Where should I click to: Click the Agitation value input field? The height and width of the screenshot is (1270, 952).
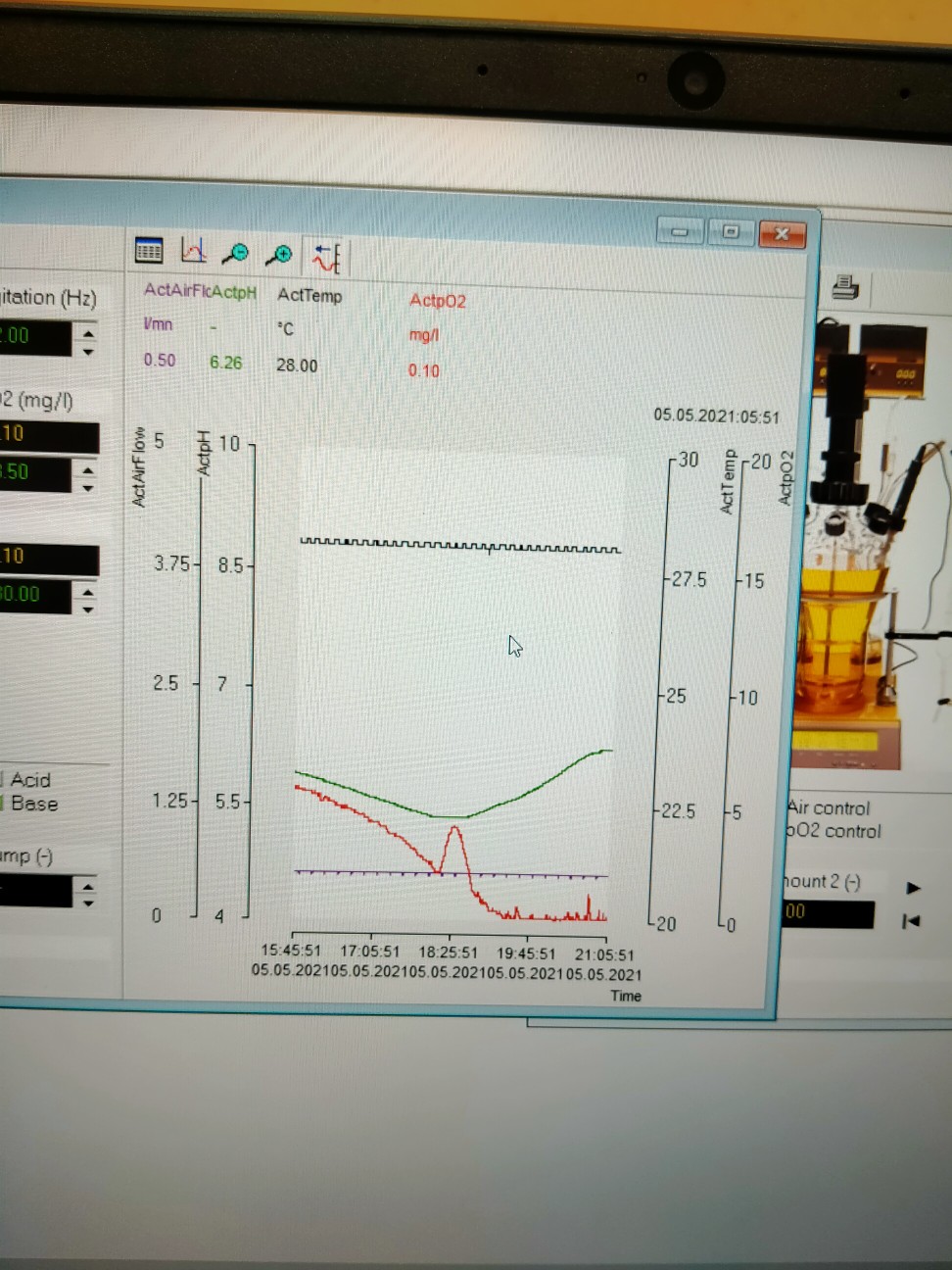(x=34, y=337)
